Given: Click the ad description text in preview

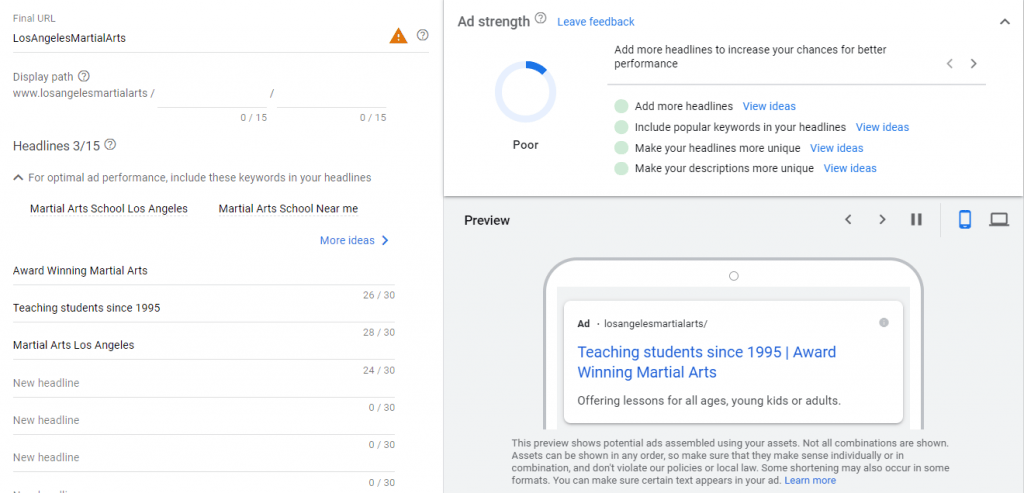Looking at the screenshot, I should pos(709,400).
